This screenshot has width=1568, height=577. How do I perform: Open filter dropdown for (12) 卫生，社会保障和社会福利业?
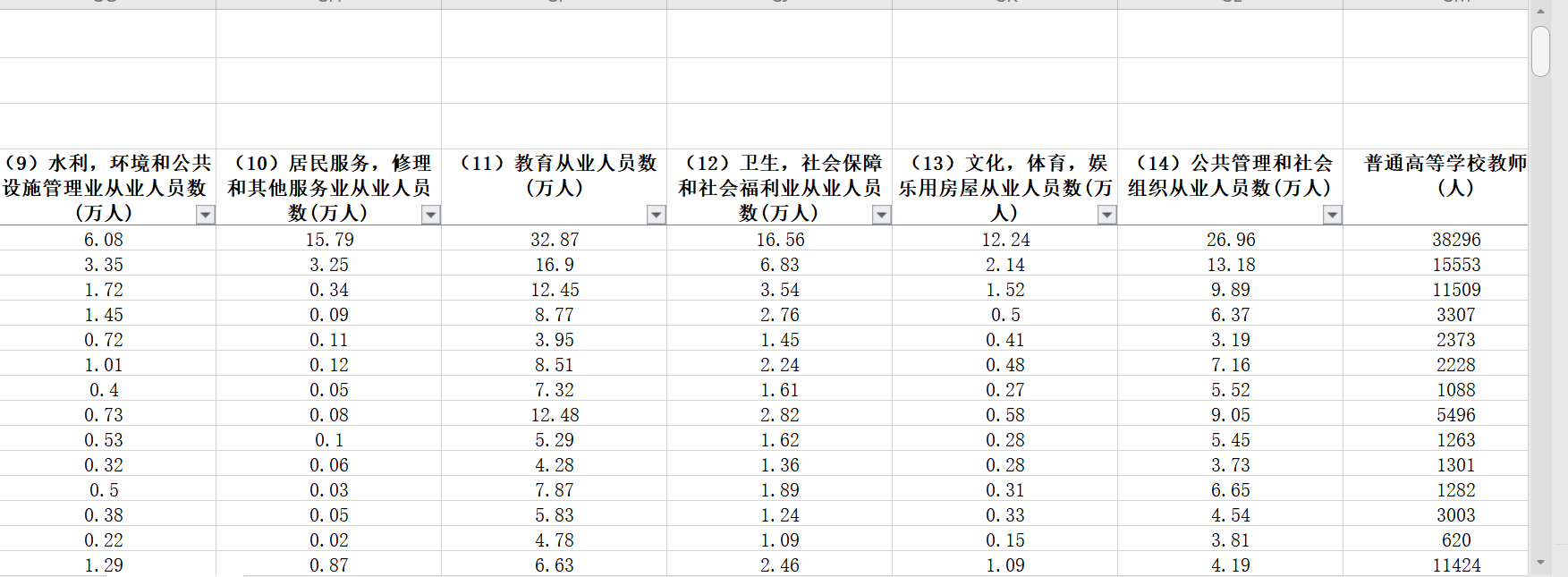pos(882,215)
